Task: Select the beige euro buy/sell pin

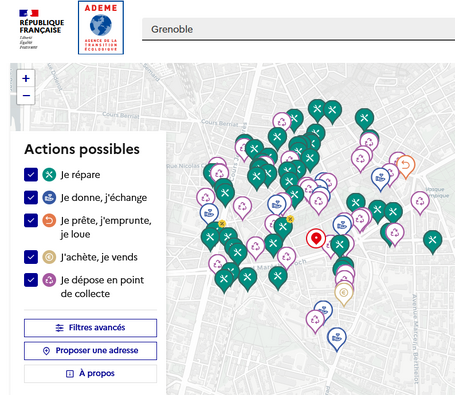Action: (344, 293)
